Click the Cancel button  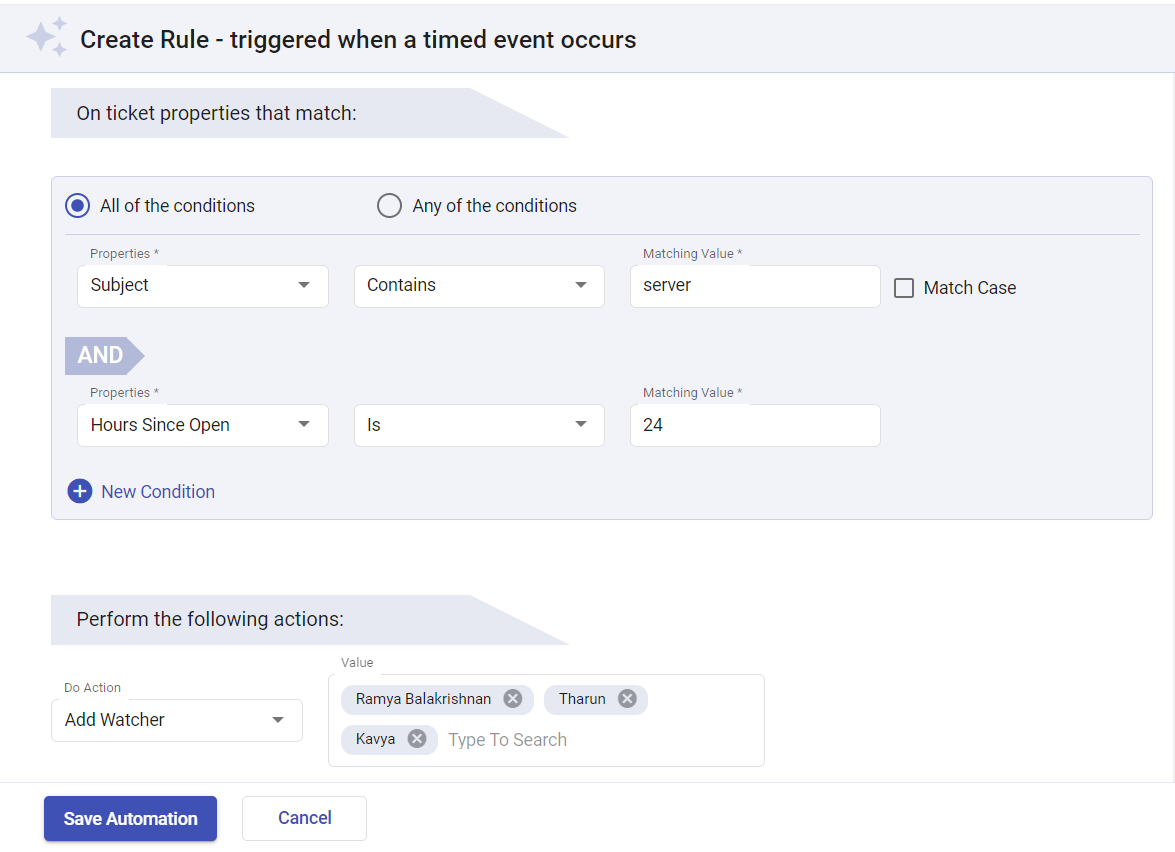coord(304,818)
